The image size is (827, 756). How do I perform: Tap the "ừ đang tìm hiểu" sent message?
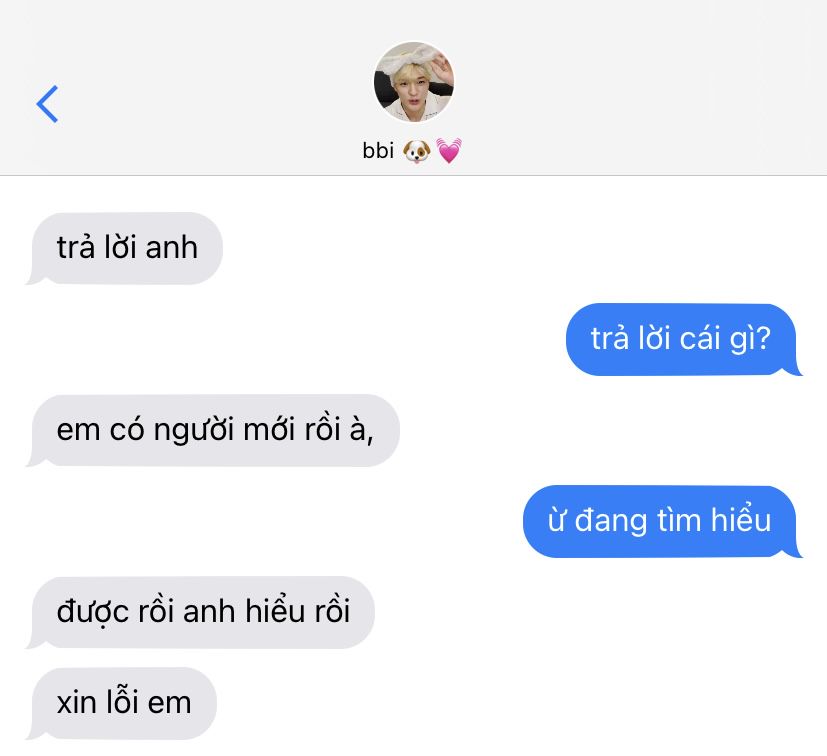662,521
